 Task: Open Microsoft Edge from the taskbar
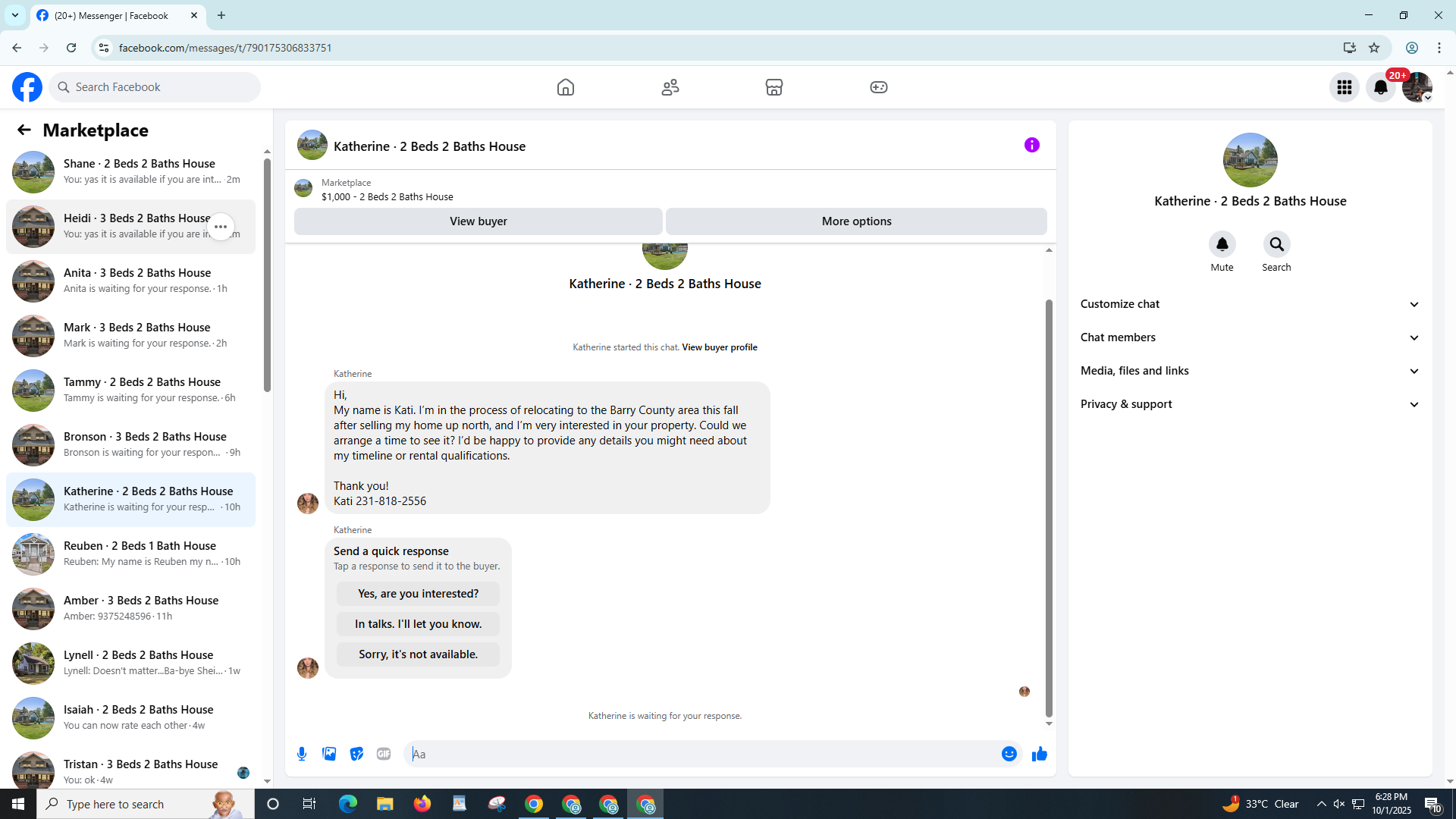tap(348, 804)
